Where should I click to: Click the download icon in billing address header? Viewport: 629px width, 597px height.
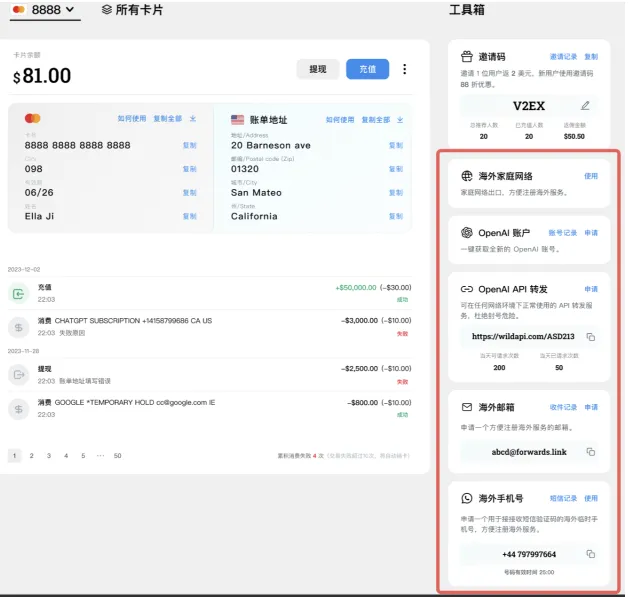(x=399, y=119)
